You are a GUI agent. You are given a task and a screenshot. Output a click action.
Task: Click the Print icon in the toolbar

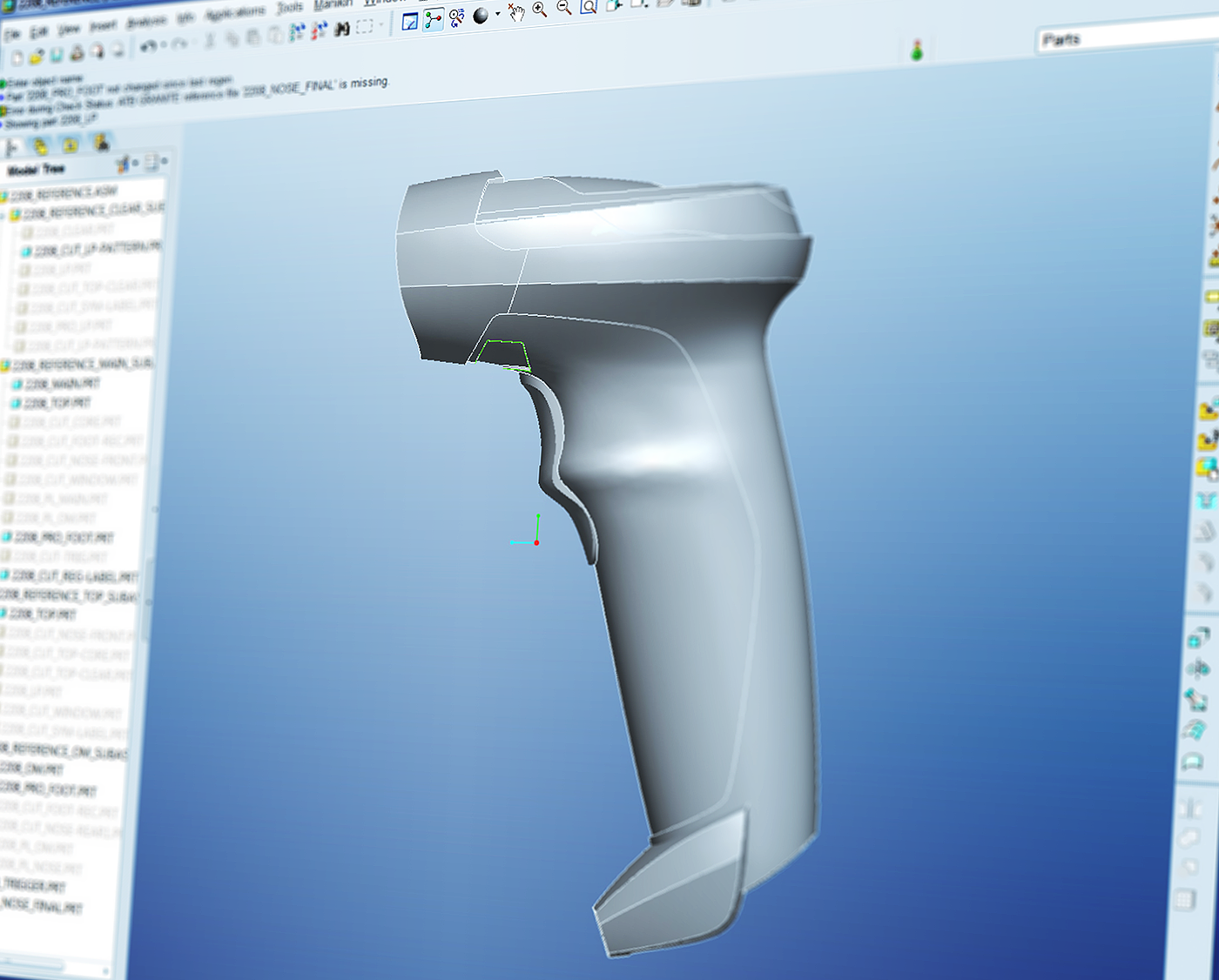click(x=77, y=53)
